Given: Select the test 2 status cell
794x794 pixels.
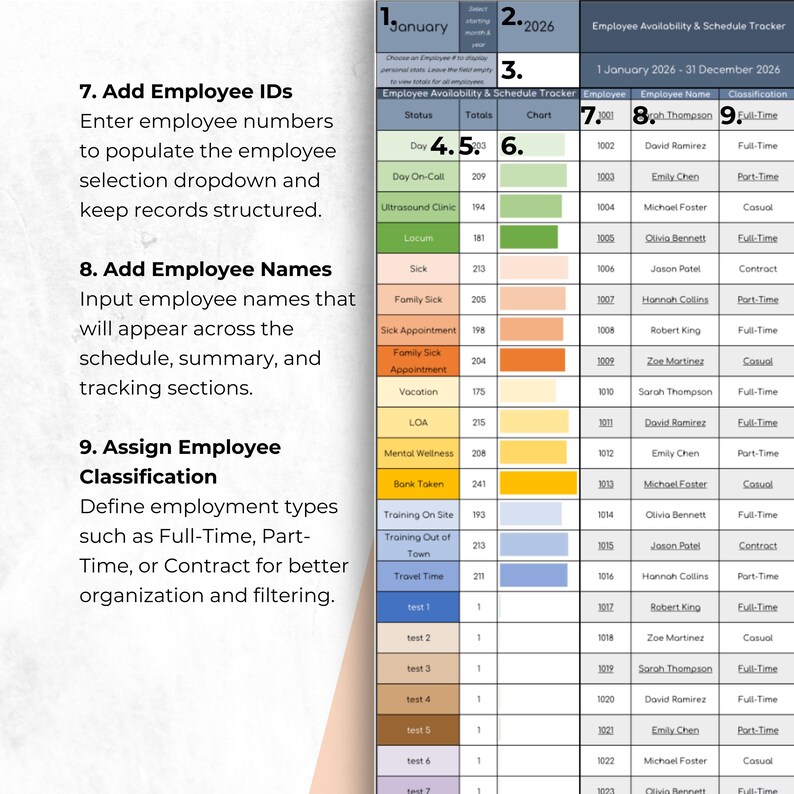Looking at the screenshot, I should (x=418, y=638).
